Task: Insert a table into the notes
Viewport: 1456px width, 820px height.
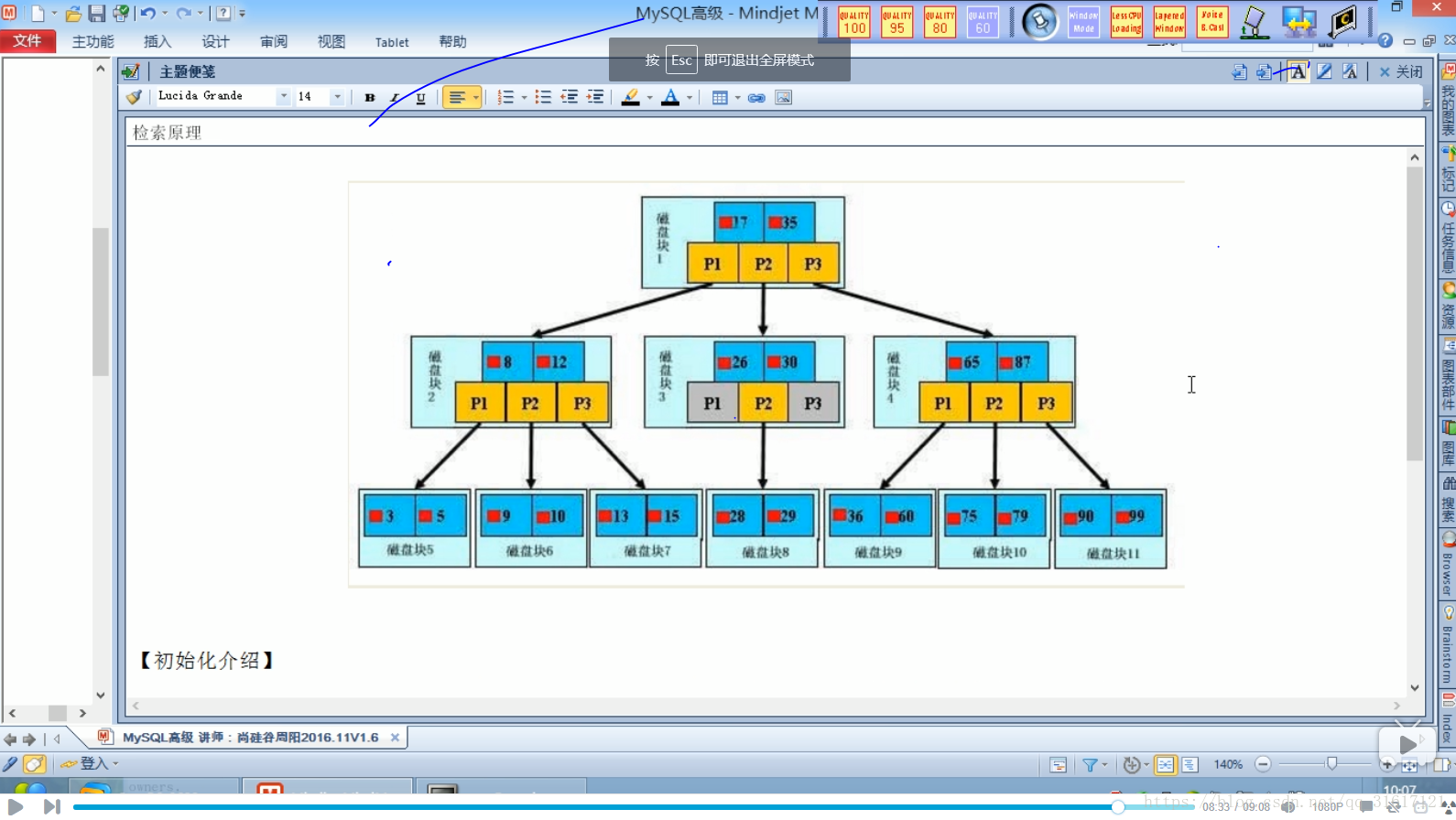Action: coord(720,98)
